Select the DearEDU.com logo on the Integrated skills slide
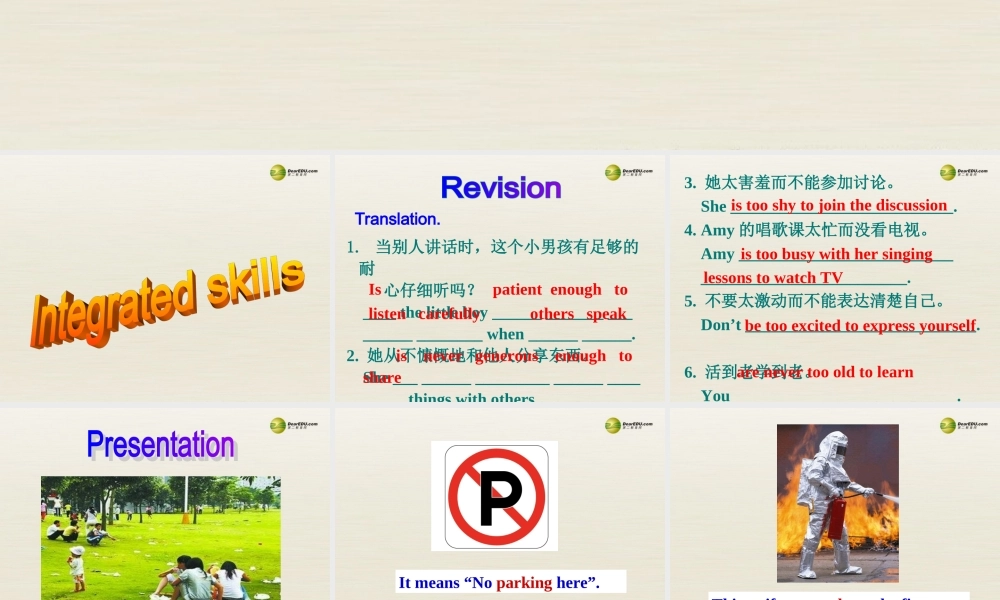The image size is (1000, 600). tap(293, 172)
